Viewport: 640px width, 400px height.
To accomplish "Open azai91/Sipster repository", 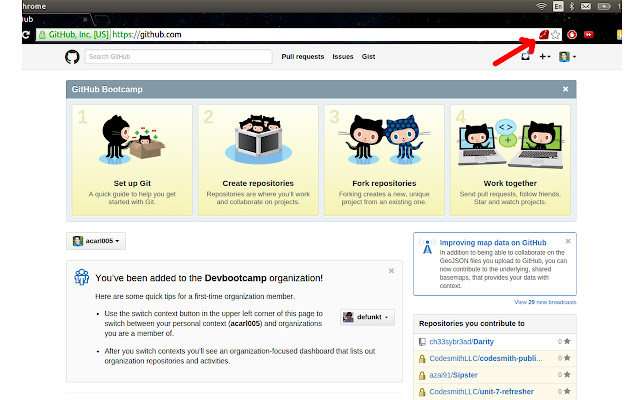I will [453, 375].
